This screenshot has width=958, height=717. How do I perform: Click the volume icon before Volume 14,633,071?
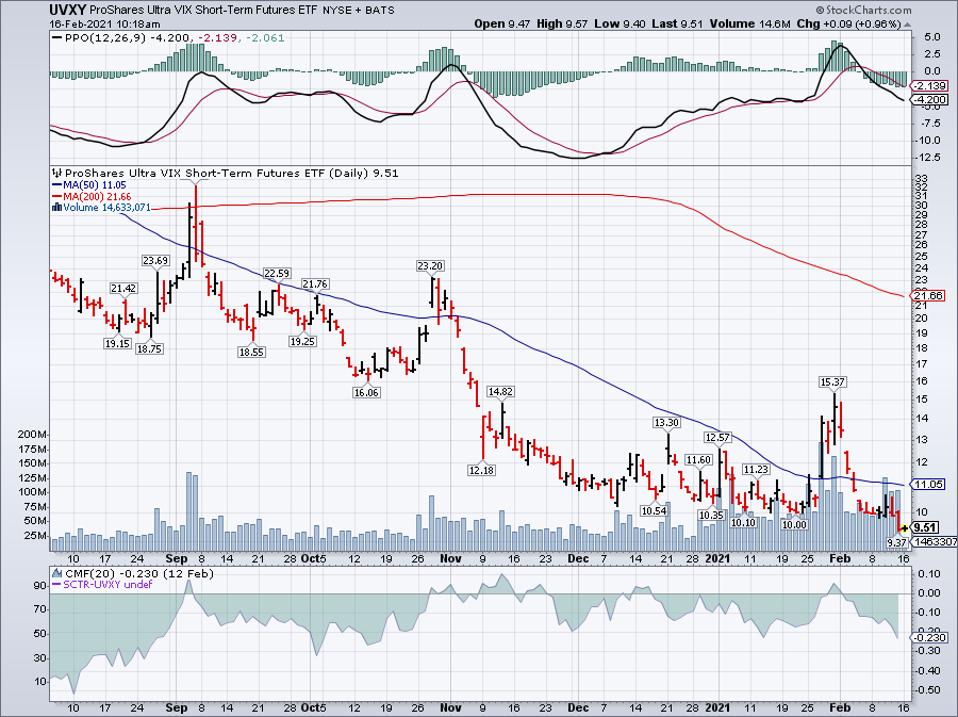coord(57,207)
